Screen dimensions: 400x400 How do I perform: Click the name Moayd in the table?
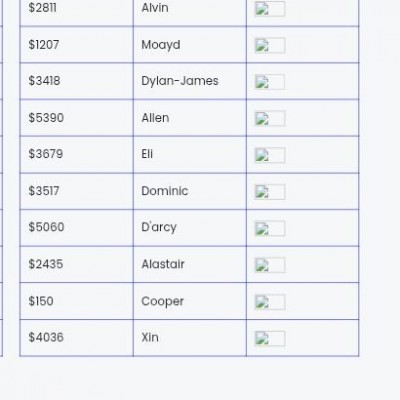pos(161,45)
